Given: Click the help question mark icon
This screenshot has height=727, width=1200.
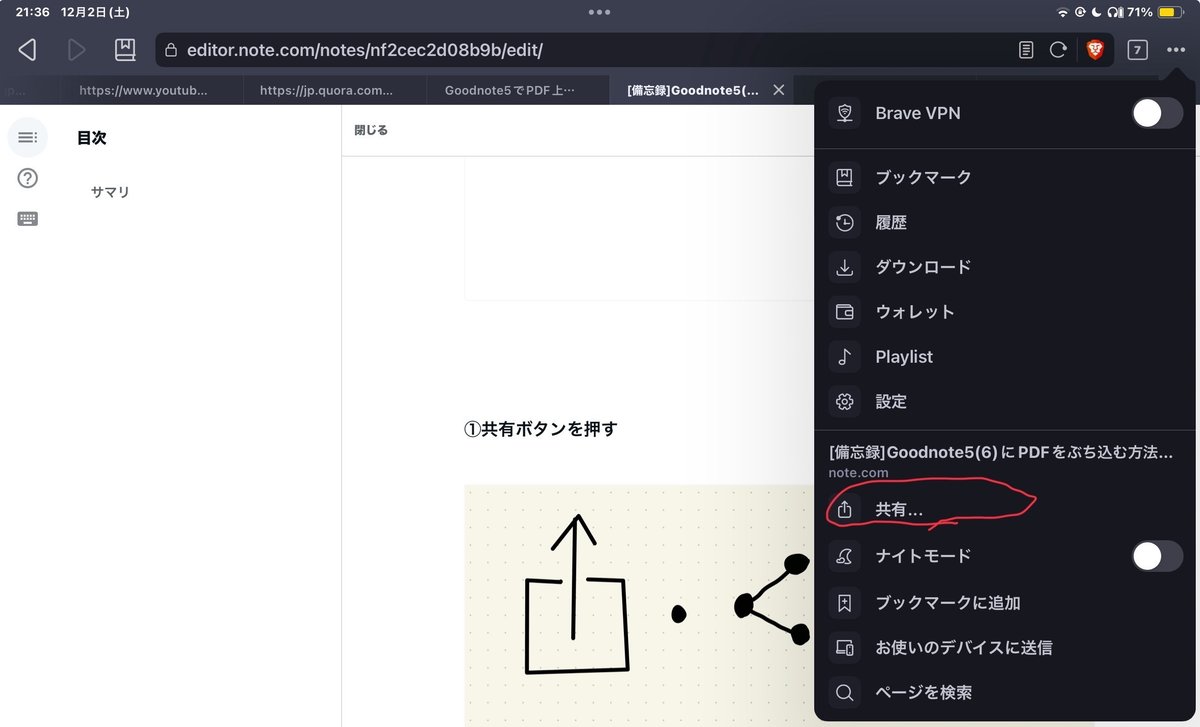Looking at the screenshot, I should click(27, 178).
